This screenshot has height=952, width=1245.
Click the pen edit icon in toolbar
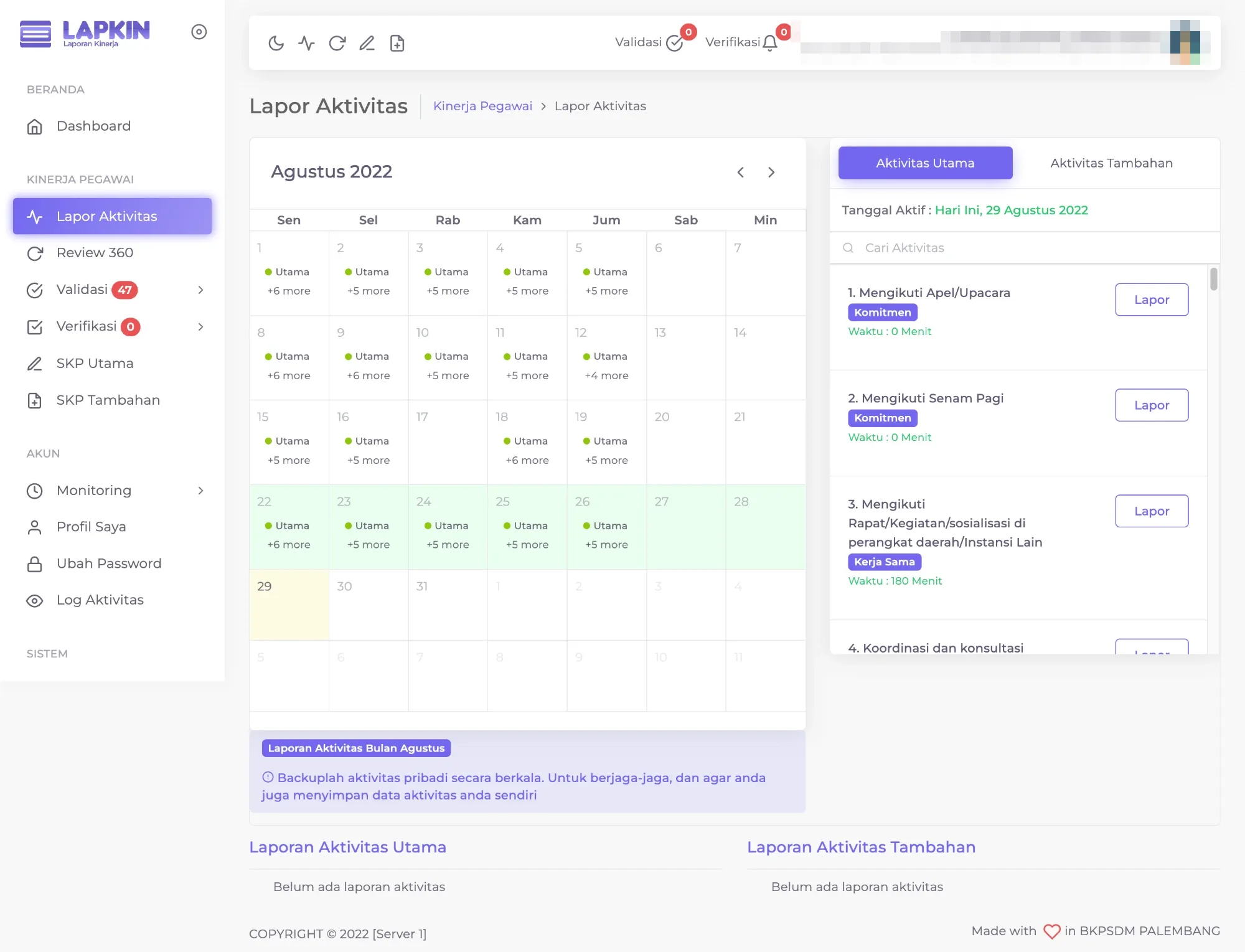[x=367, y=43]
